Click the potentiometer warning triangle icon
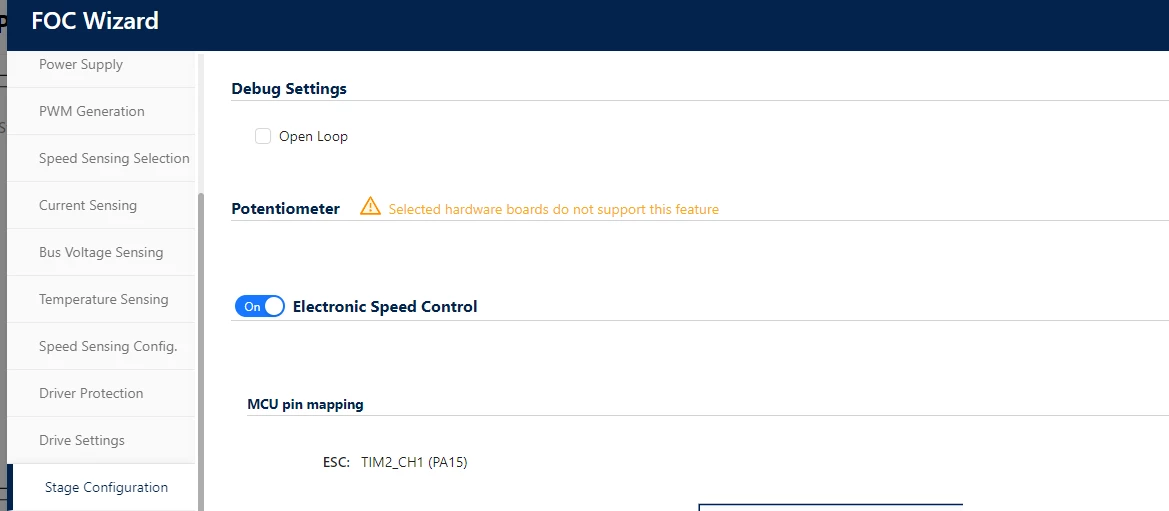 point(370,207)
